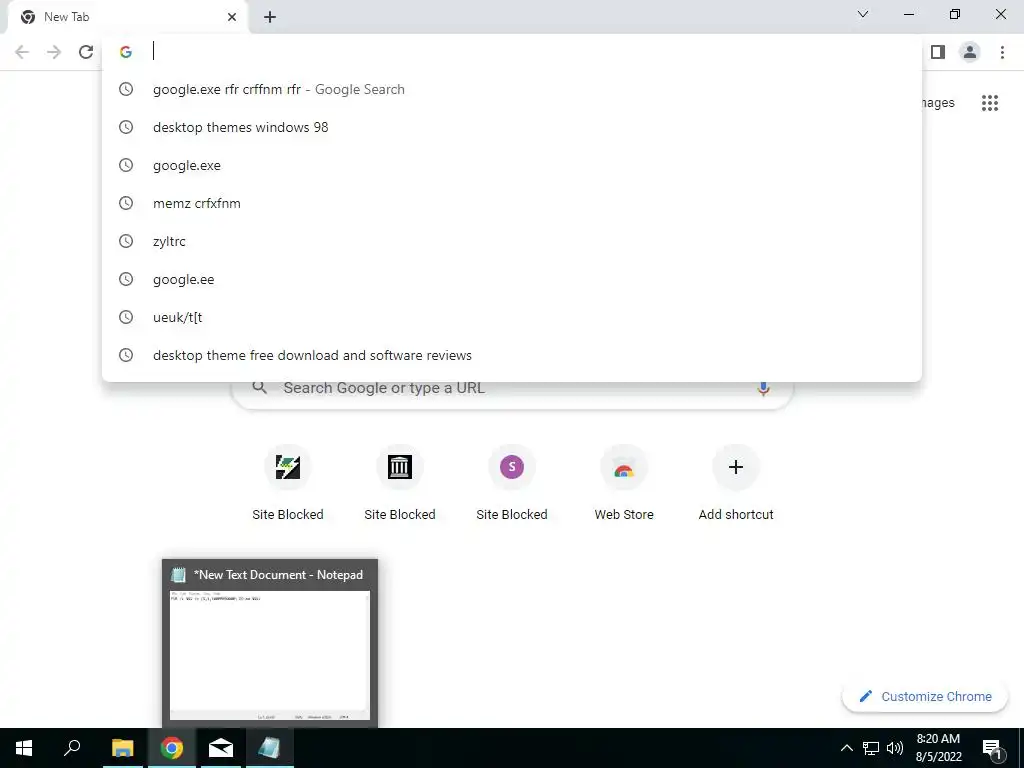Click the Google G icon in omnibox
Image resolution: width=1024 pixels, height=768 pixels.
126,52
